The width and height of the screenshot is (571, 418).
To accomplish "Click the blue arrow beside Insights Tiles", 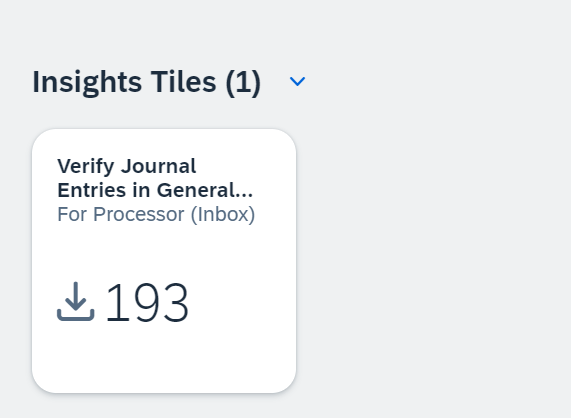I will (297, 81).
